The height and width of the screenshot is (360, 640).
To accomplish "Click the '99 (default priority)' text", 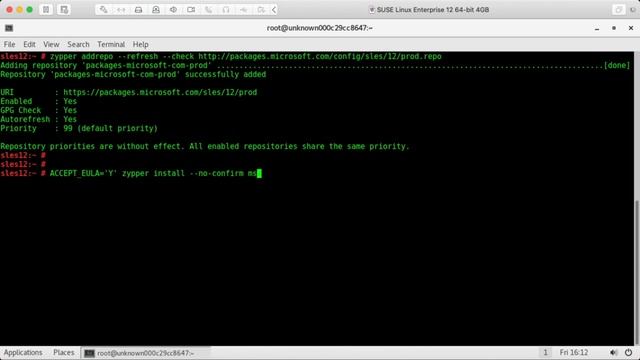I will tap(110, 128).
